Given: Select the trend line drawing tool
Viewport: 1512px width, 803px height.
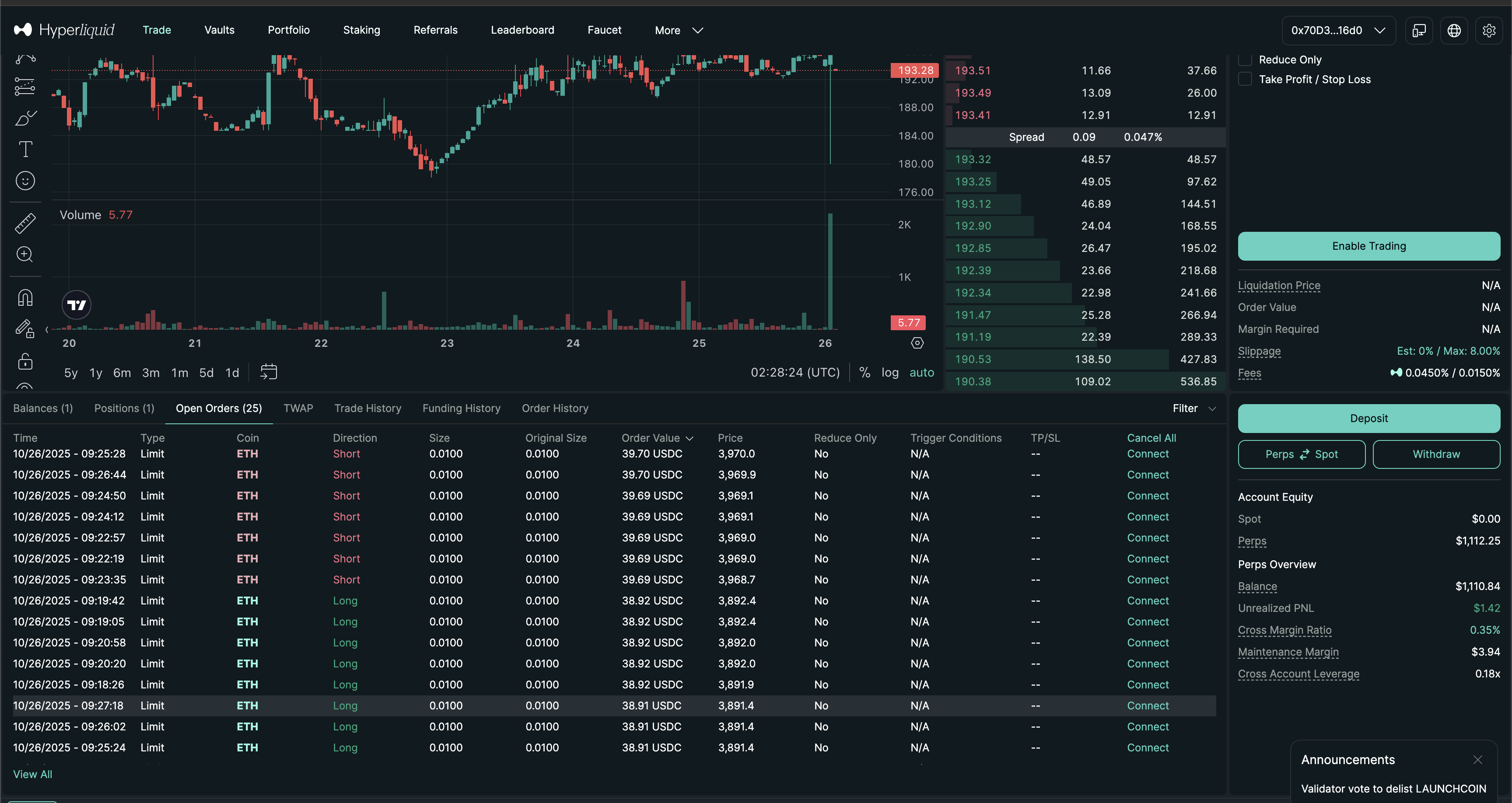Looking at the screenshot, I should [x=24, y=58].
